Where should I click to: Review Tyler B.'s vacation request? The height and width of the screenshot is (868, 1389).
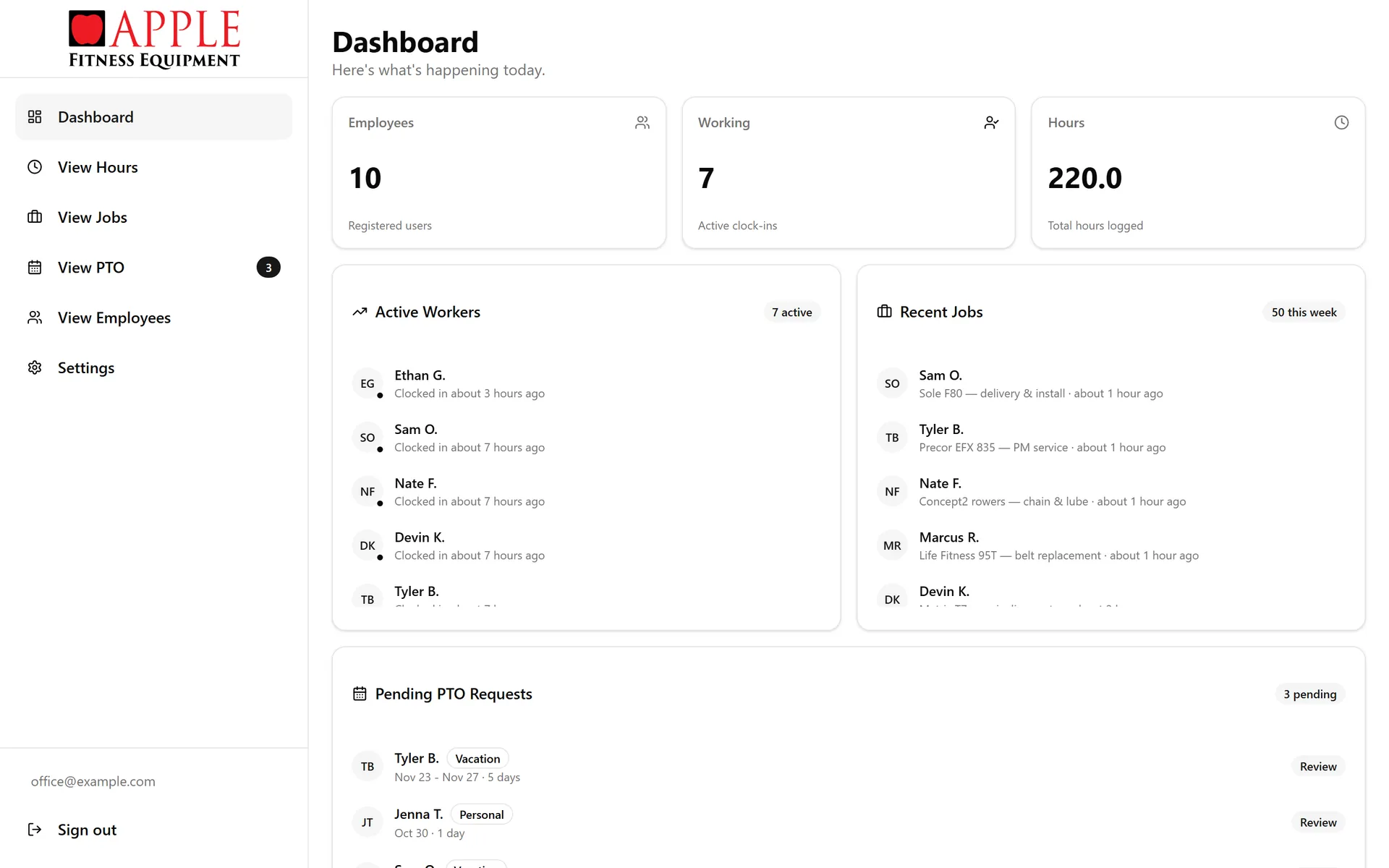[x=1317, y=767]
